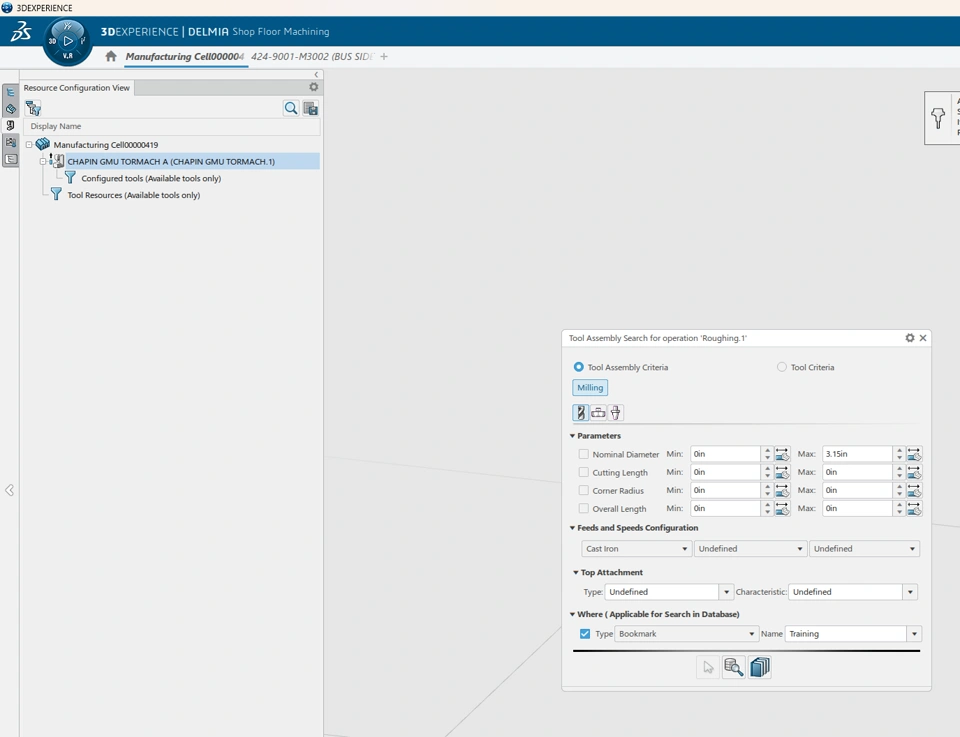This screenshot has height=737, width=960.
Task: Toggle the Milling filter button
Action: (x=590, y=387)
